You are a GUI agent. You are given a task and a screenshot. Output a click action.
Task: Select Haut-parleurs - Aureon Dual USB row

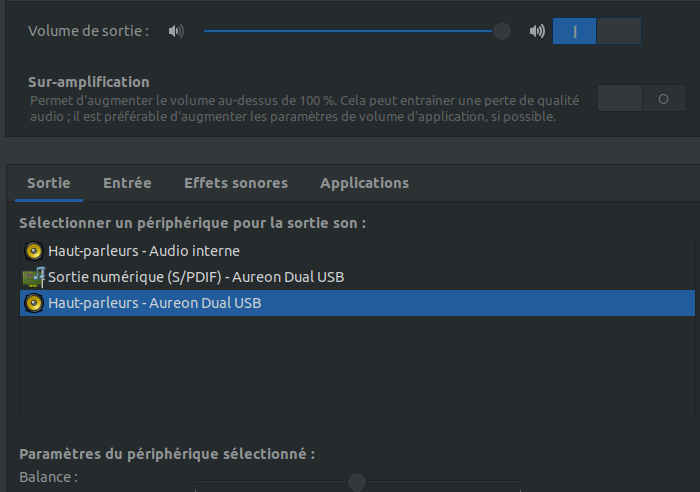(155, 302)
